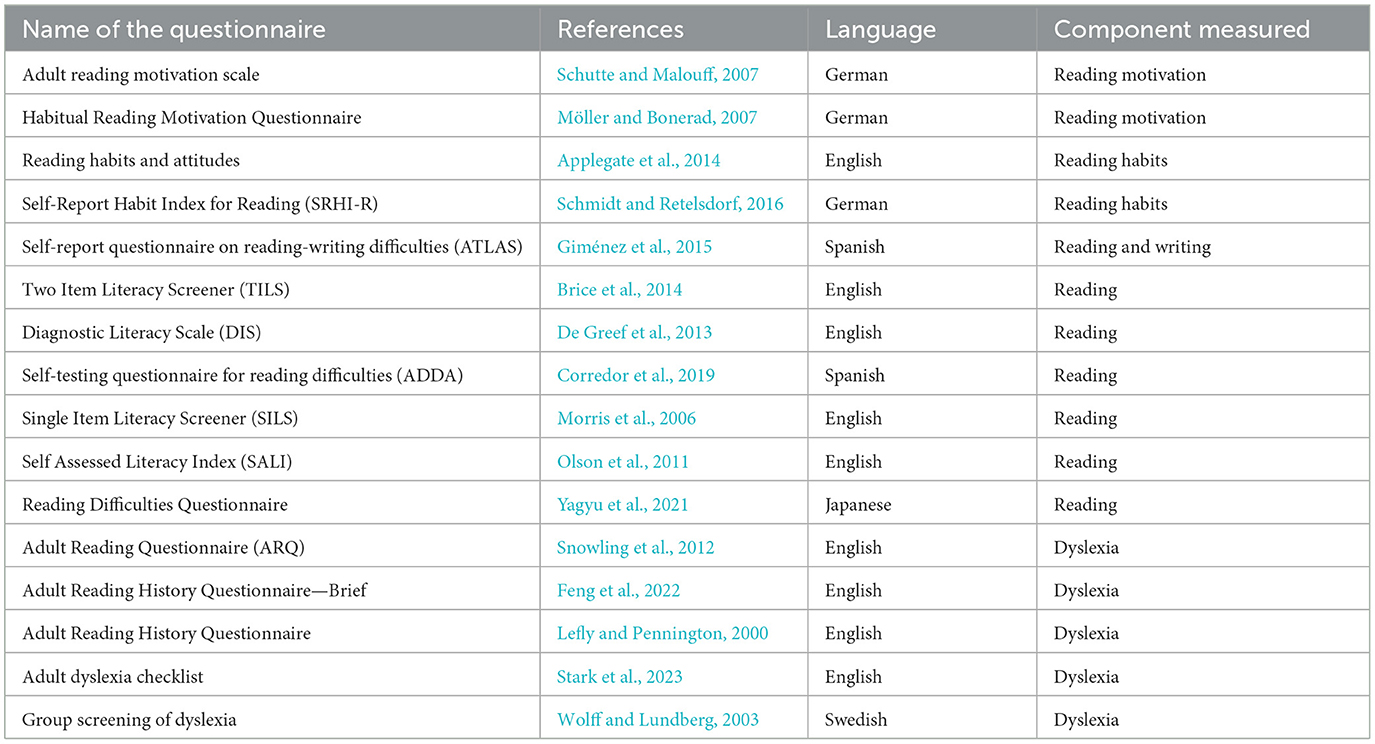Select 'Two Item Literacy Screener (TILS)' cell

(x=271, y=290)
